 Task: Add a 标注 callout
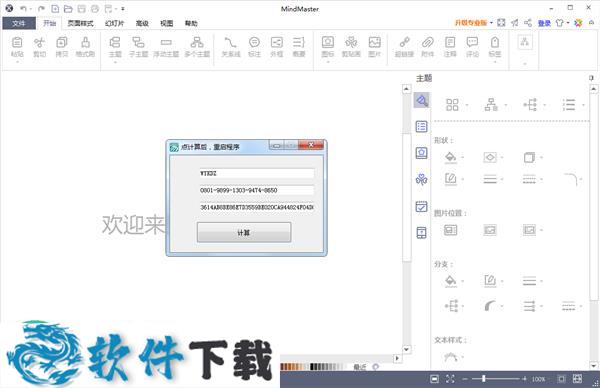pos(254,47)
